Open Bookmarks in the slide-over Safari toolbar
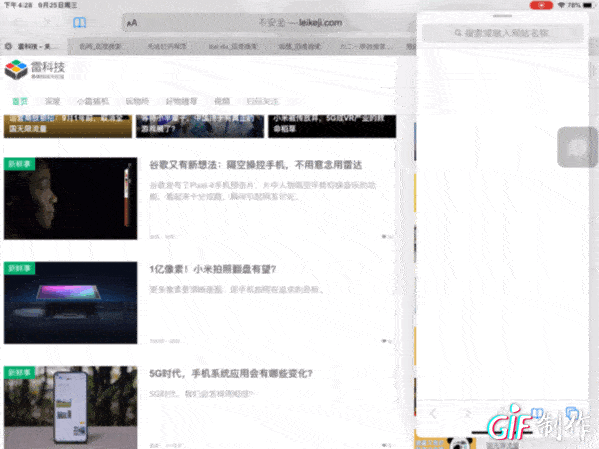Image resolution: width=599 pixels, height=449 pixels. (537, 413)
